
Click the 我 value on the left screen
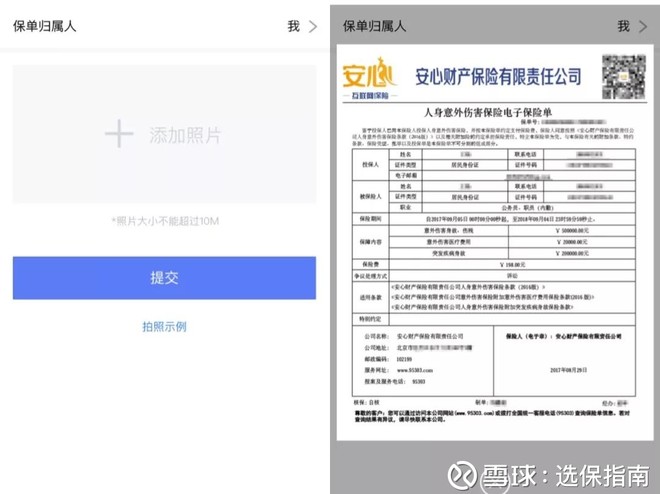click(x=294, y=27)
